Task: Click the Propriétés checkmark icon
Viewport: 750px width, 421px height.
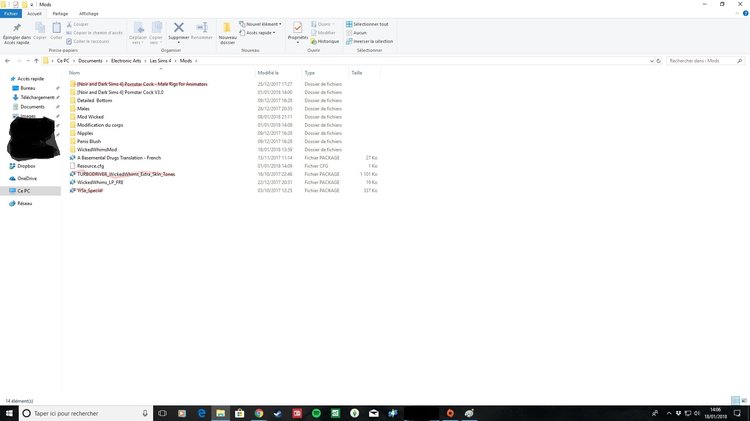Action: point(298,28)
